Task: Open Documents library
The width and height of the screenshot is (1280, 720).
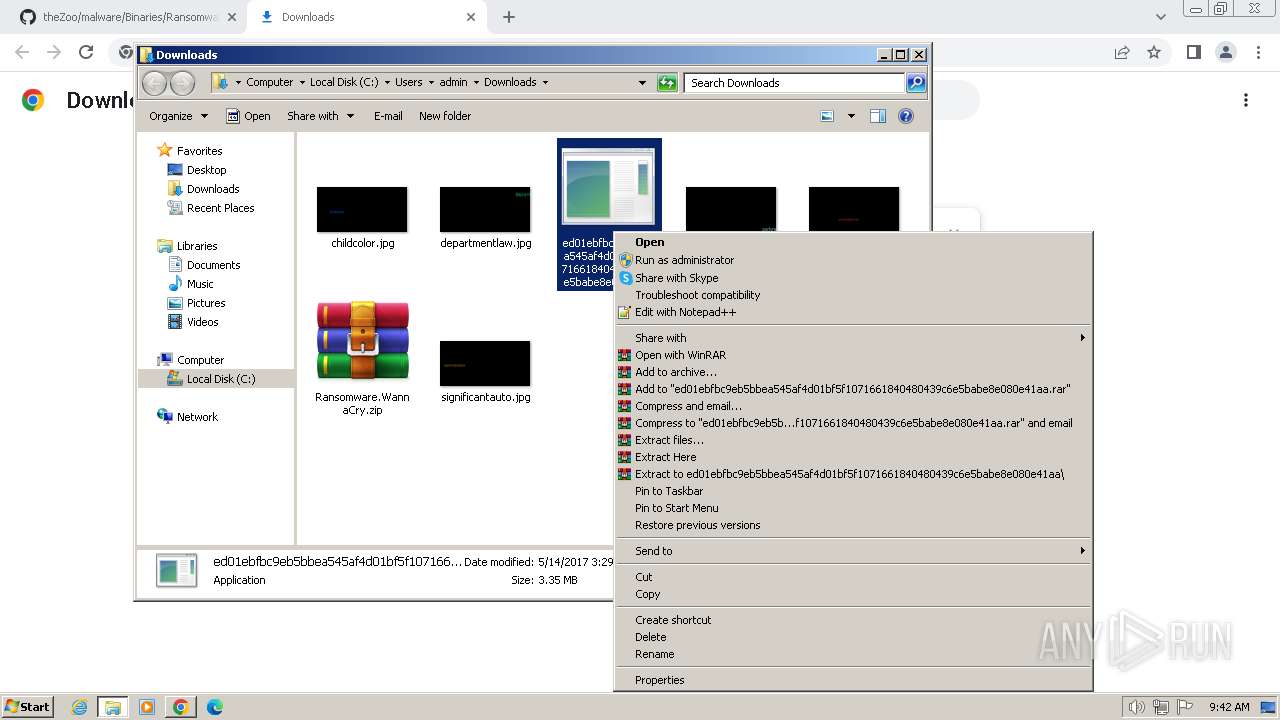Action: pos(213,265)
